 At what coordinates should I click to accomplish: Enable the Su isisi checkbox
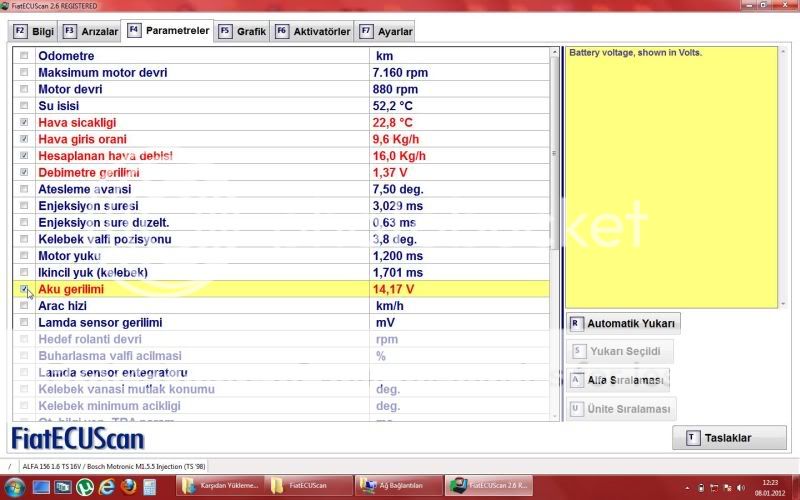coord(24,106)
